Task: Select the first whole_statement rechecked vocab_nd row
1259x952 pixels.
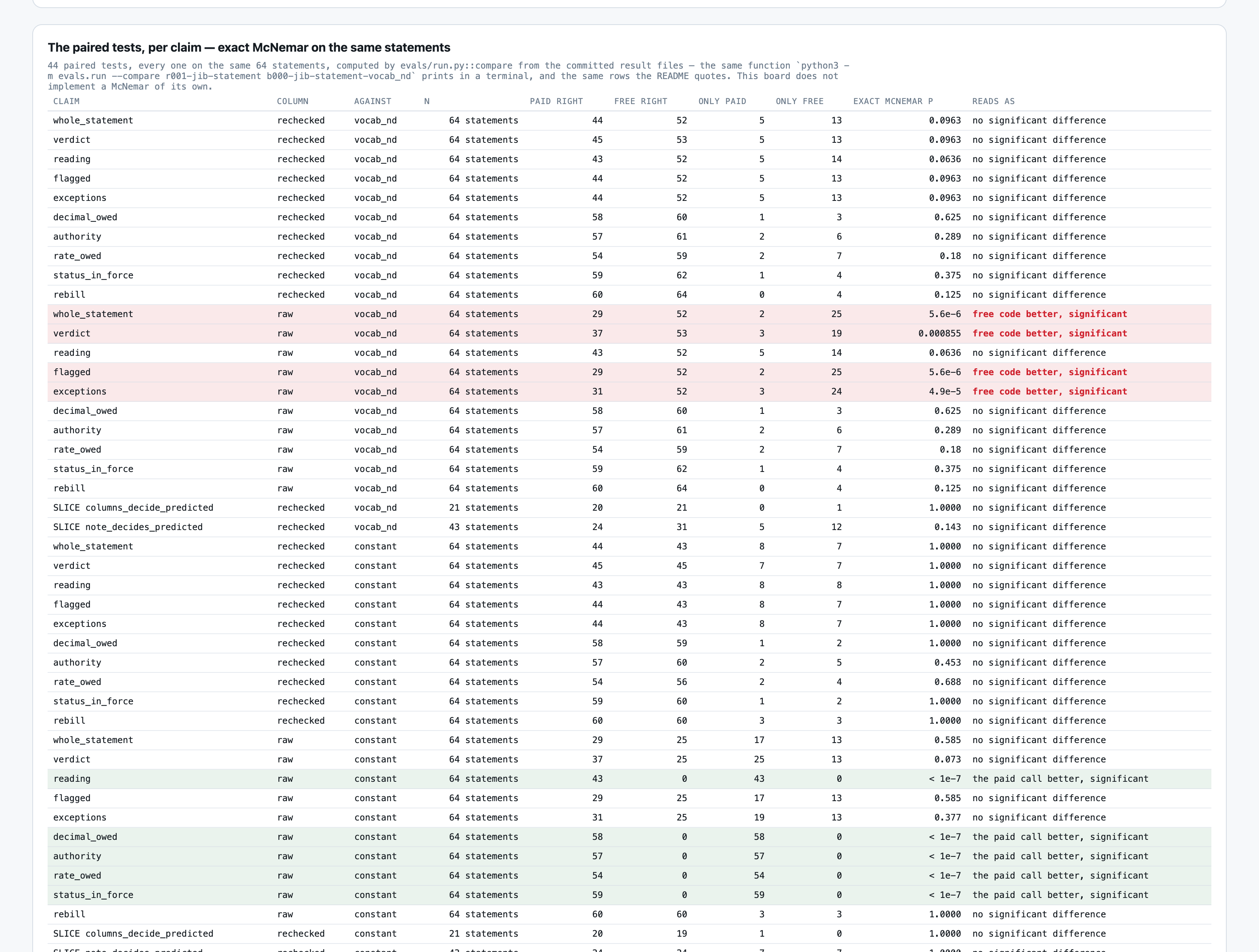Action: (629, 121)
